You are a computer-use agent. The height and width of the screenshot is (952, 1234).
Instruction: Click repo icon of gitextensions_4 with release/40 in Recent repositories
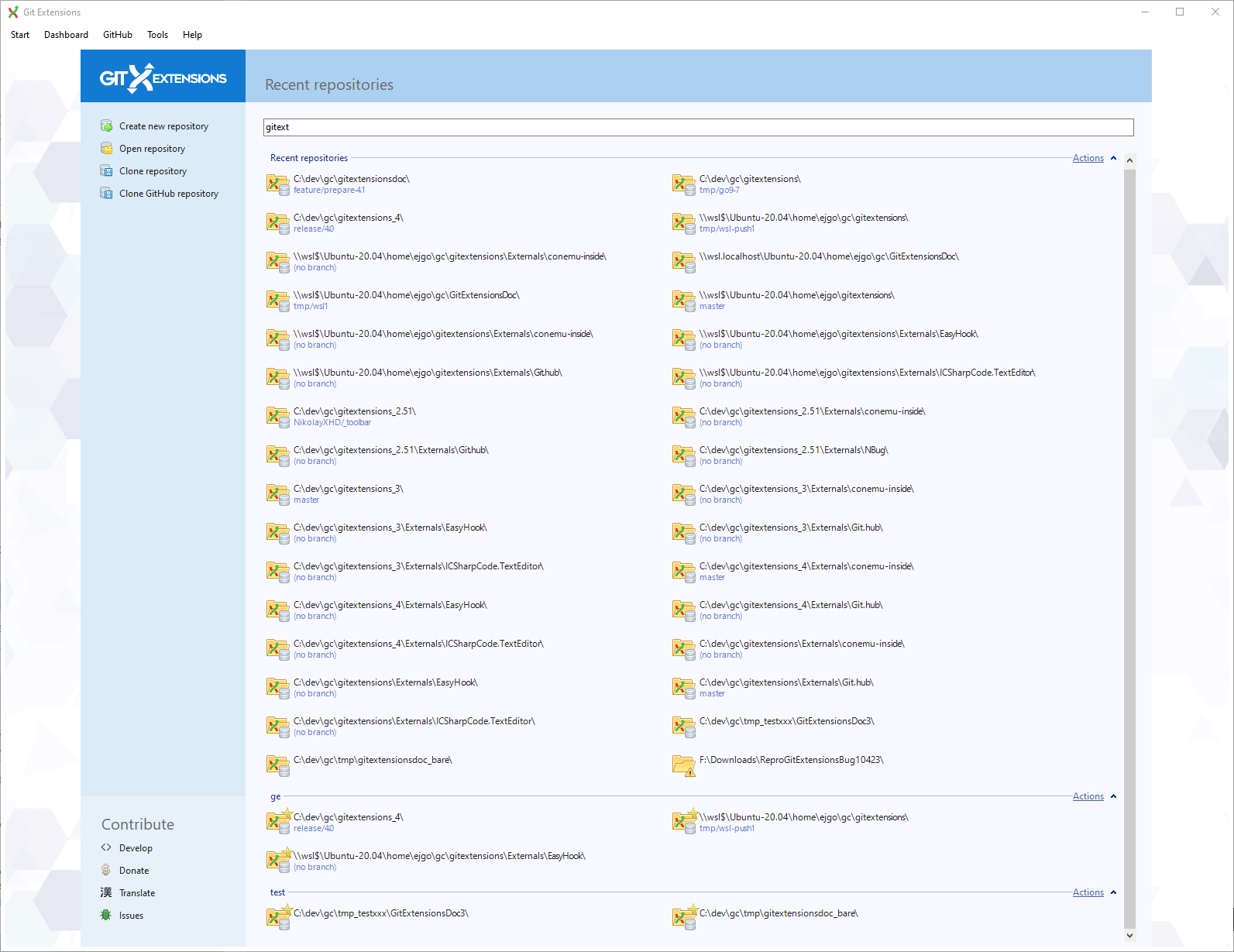coord(278,223)
